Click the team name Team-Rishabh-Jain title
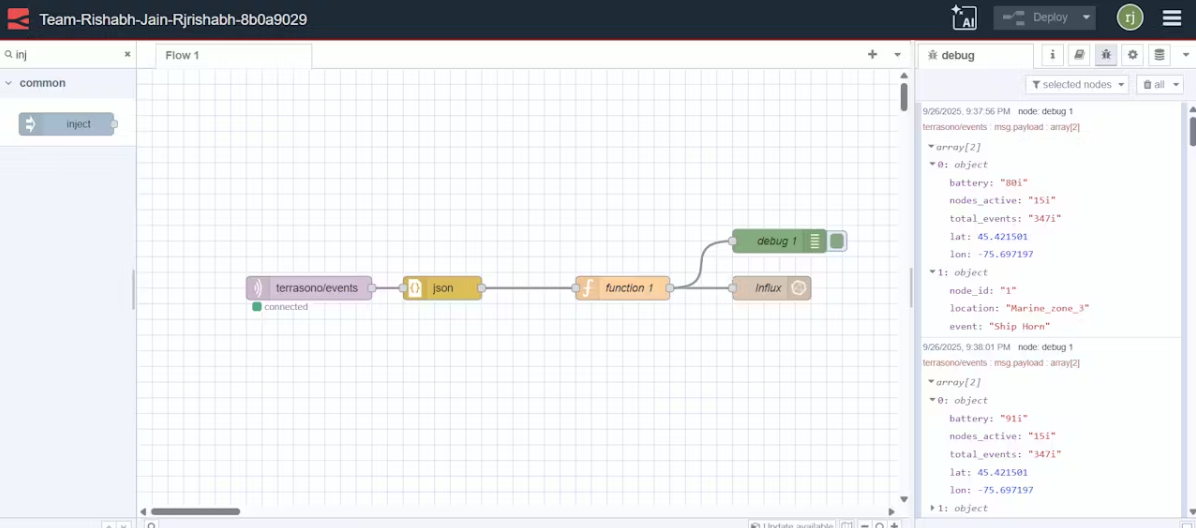The width and height of the screenshot is (1196, 528). tap(173, 19)
